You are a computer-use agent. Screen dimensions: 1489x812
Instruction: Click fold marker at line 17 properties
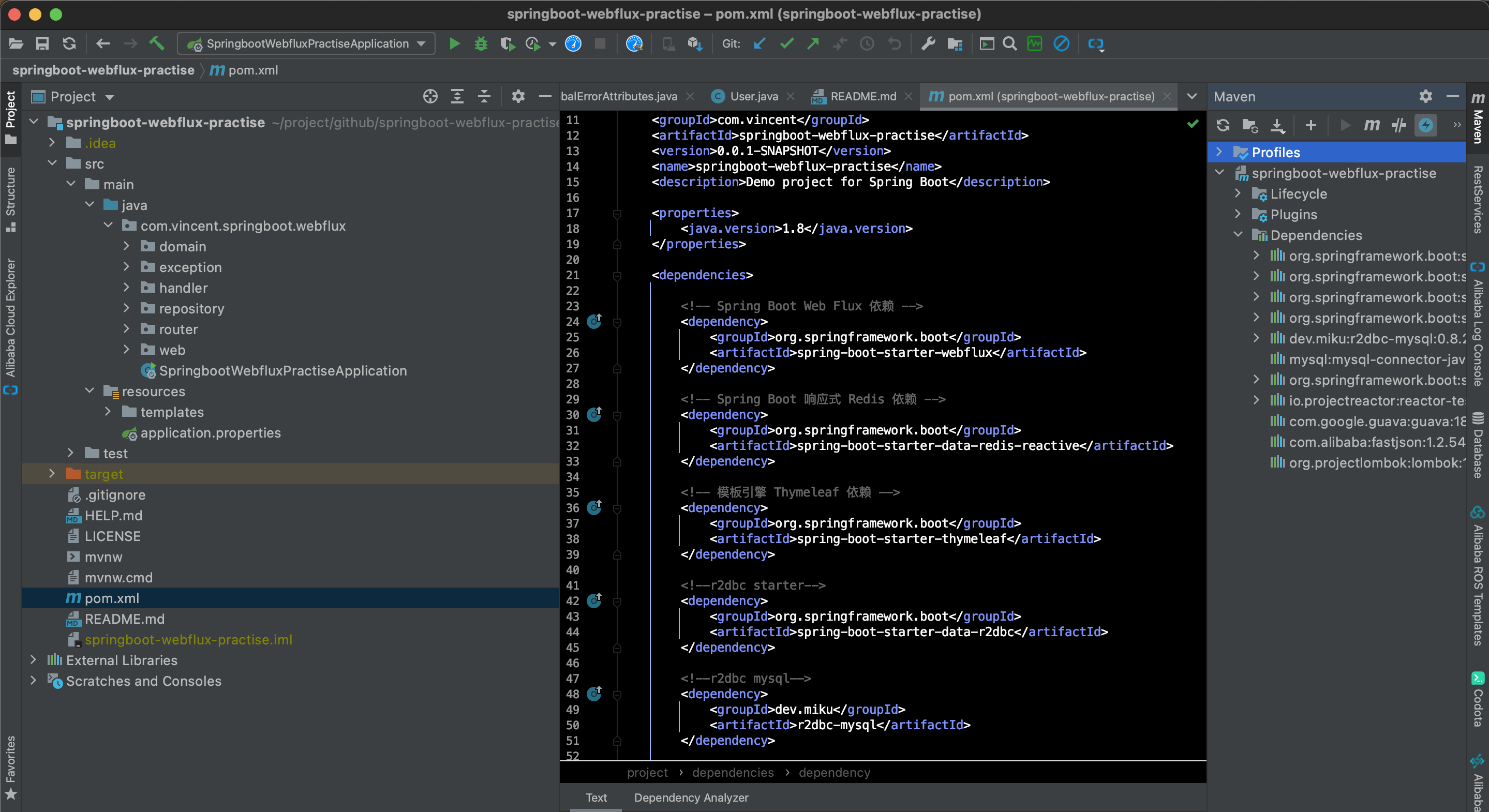(617, 214)
